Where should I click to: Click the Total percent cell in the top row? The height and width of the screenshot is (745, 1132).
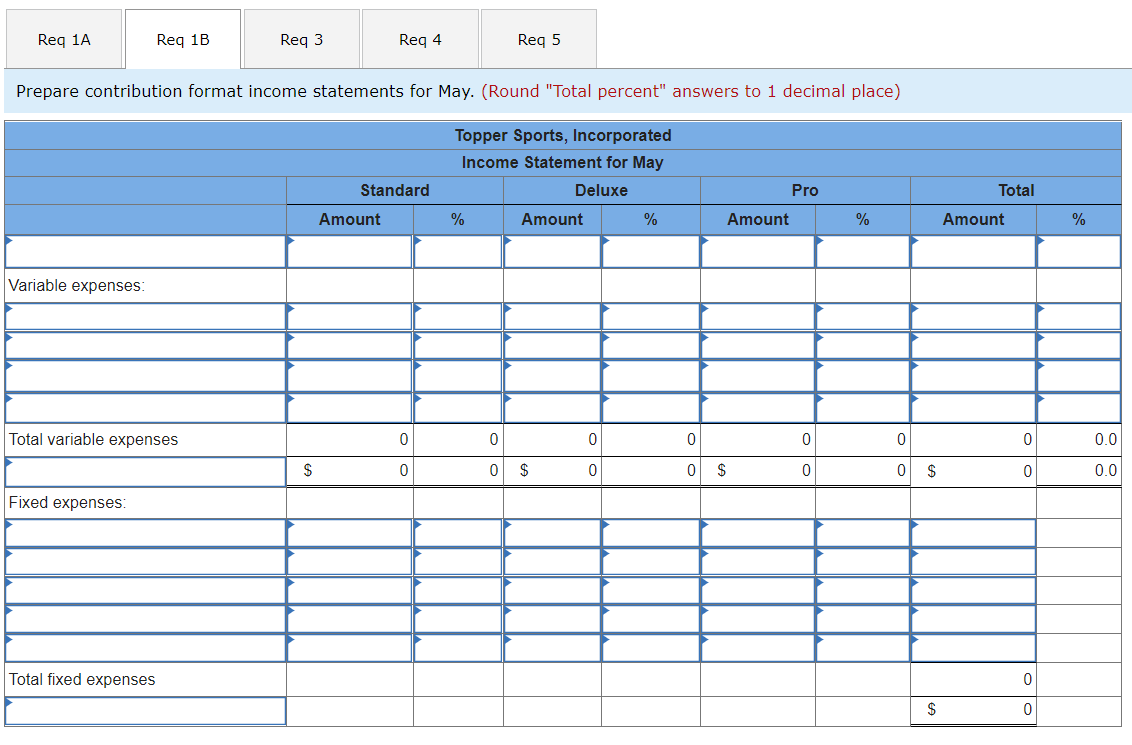[1079, 252]
